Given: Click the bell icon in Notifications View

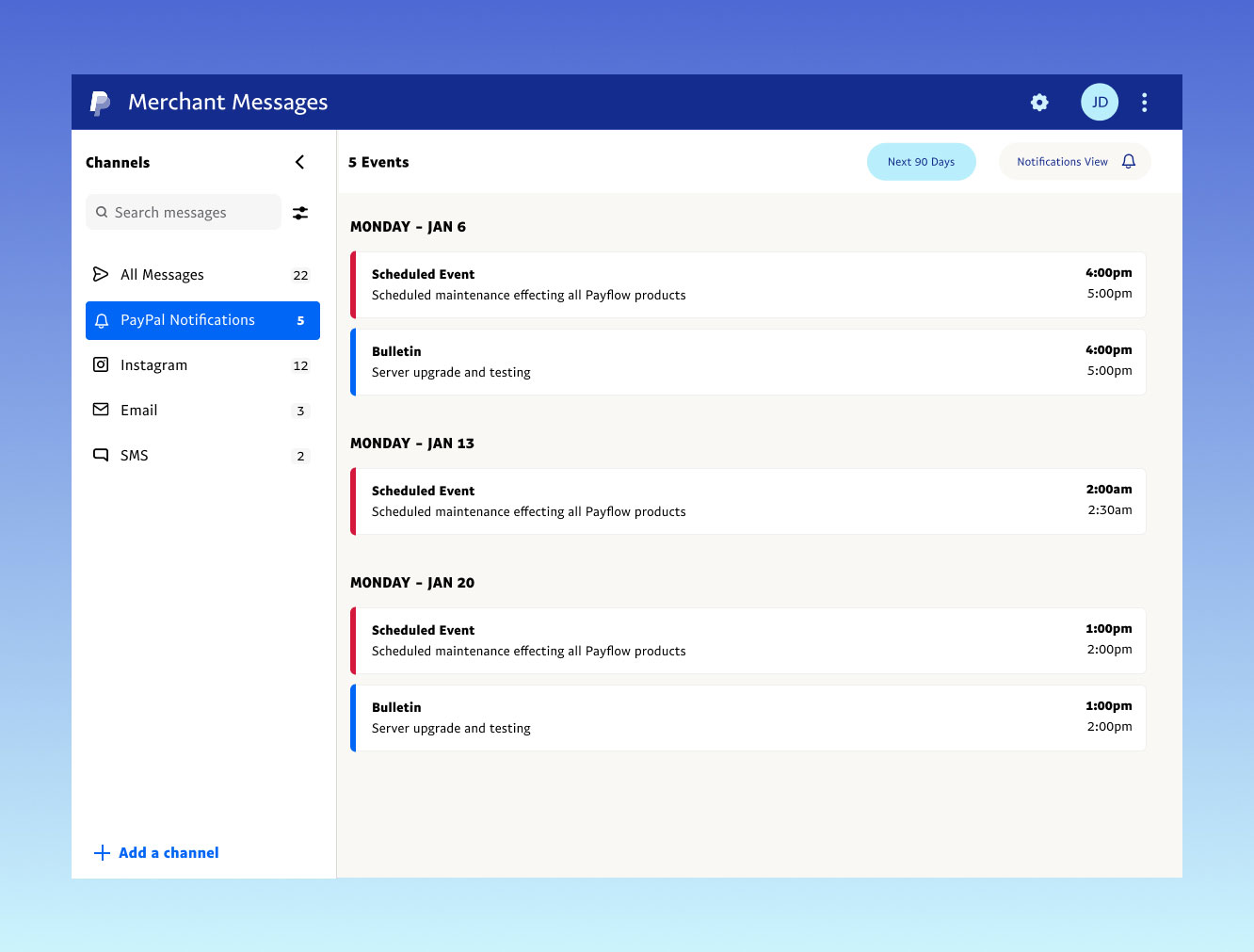Looking at the screenshot, I should (1129, 162).
